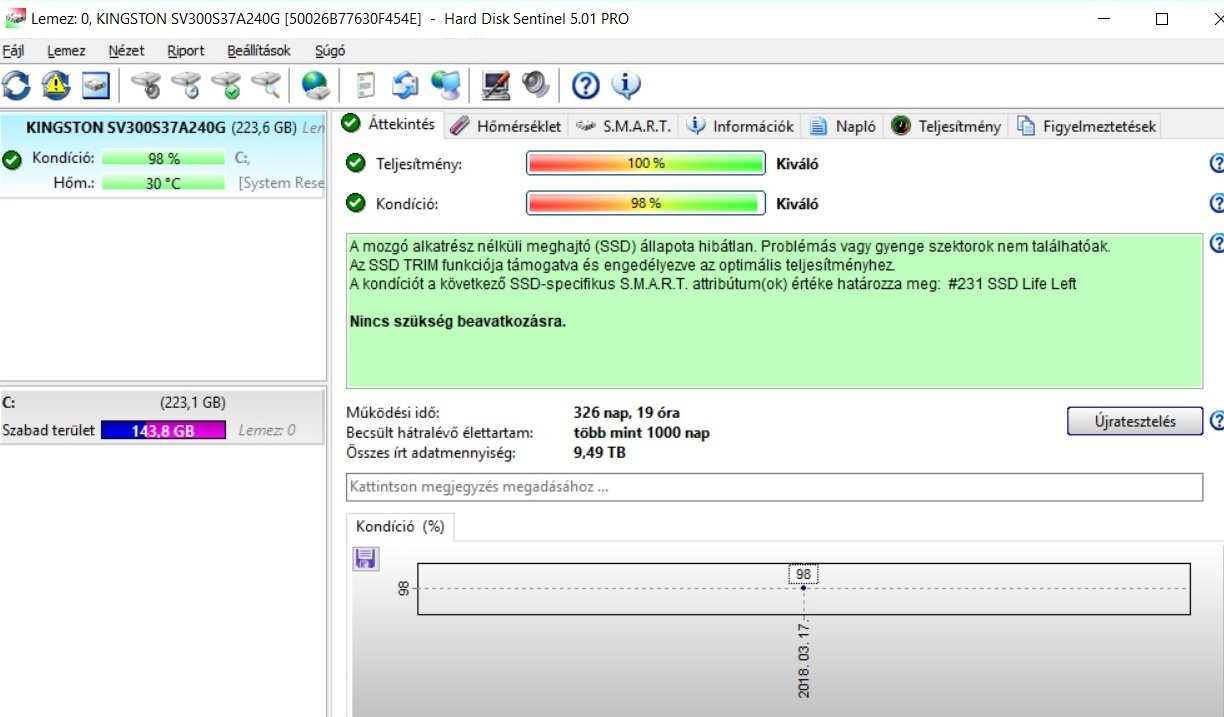Viewport: 1224px width, 717px height.
Task: Click the speaker sound toolbar icon
Action: (x=536, y=85)
